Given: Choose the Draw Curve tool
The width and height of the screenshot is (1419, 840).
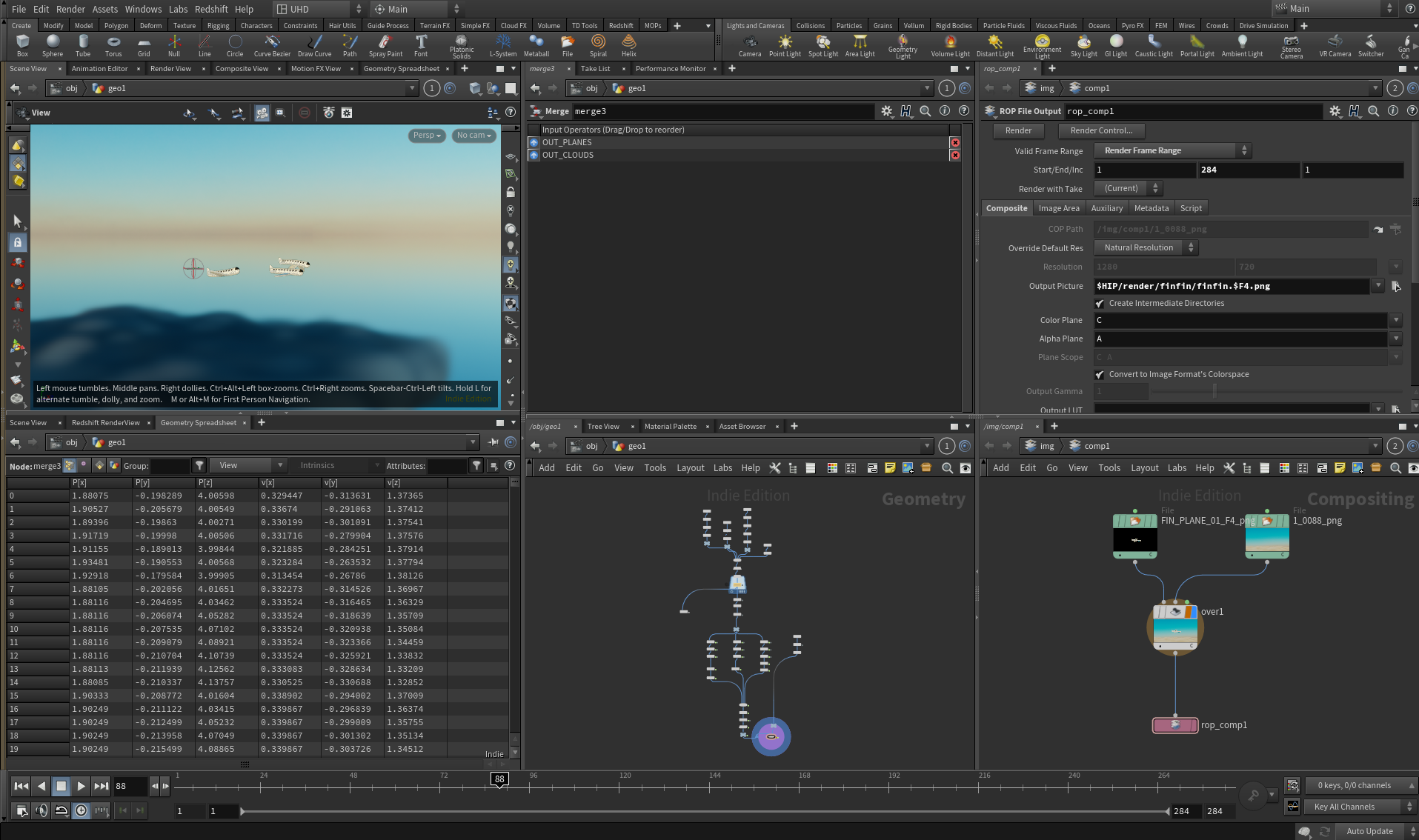Looking at the screenshot, I should pos(314,45).
